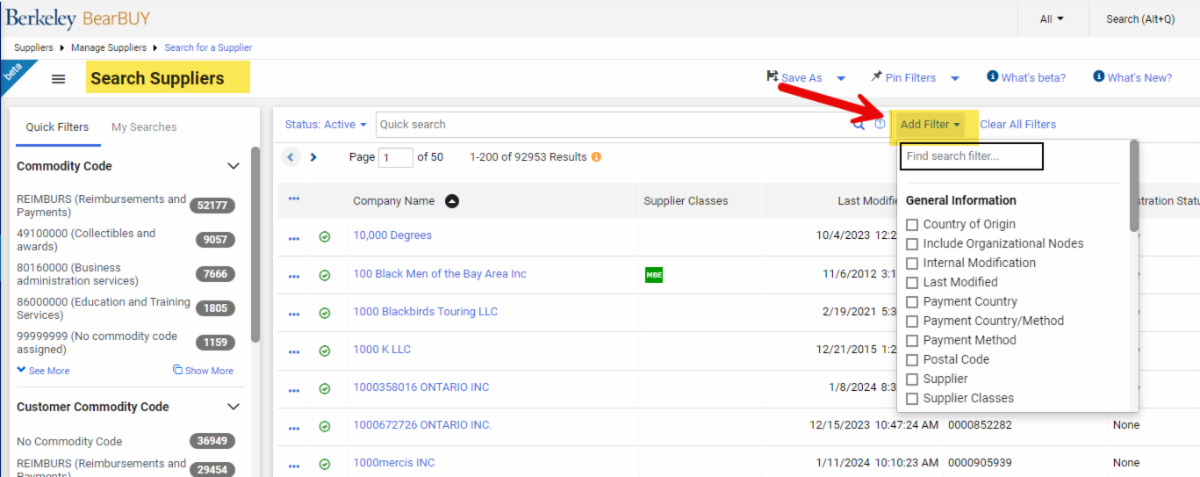This screenshot has height=477, width=1200.
Task: Open the Add Filter dropdown
Action: point(930,125)
